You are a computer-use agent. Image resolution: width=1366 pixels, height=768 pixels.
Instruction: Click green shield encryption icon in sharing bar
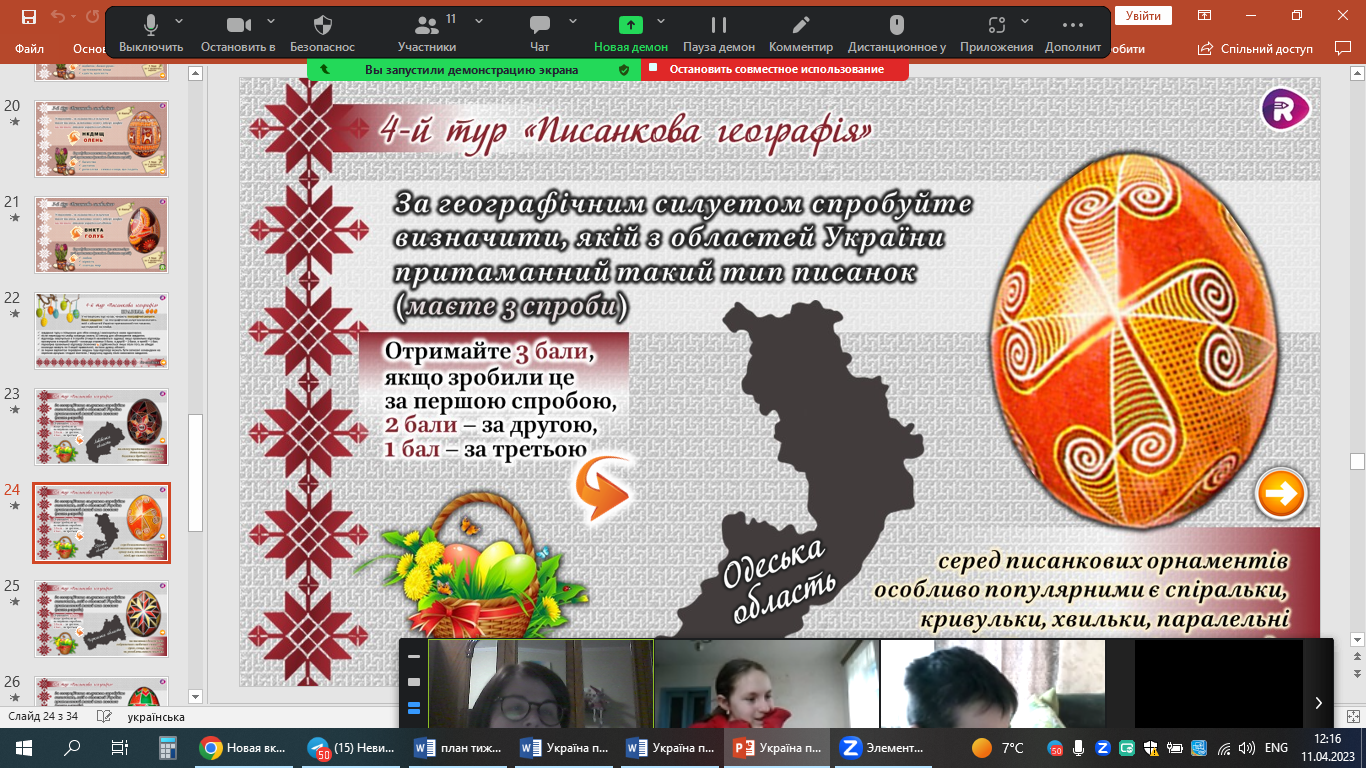pyautogui.click(x=624, y=70)
